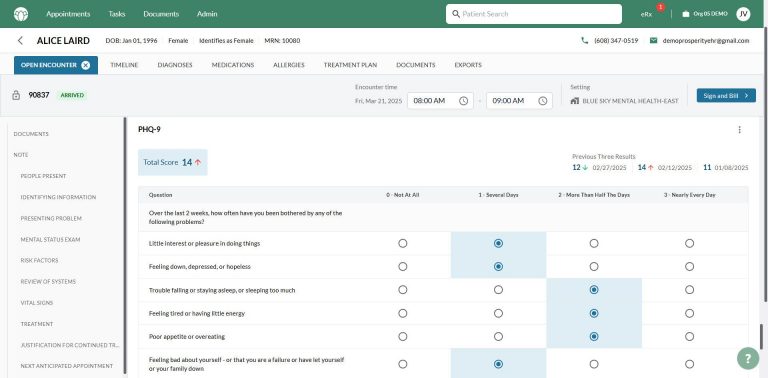Click the search magnifier icon

456,14
